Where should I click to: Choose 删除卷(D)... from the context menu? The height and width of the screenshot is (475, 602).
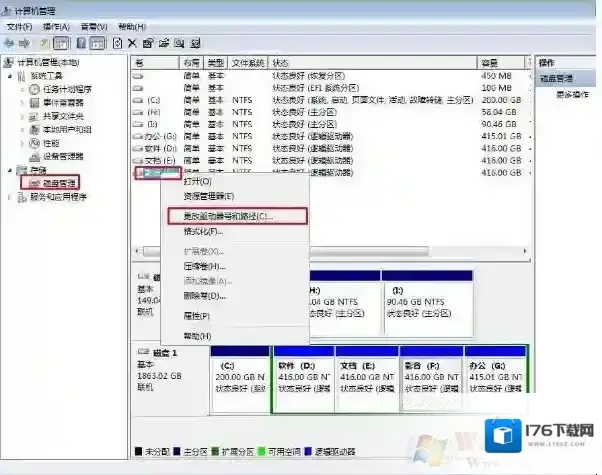pyautogui.click(x=205, y=296)
